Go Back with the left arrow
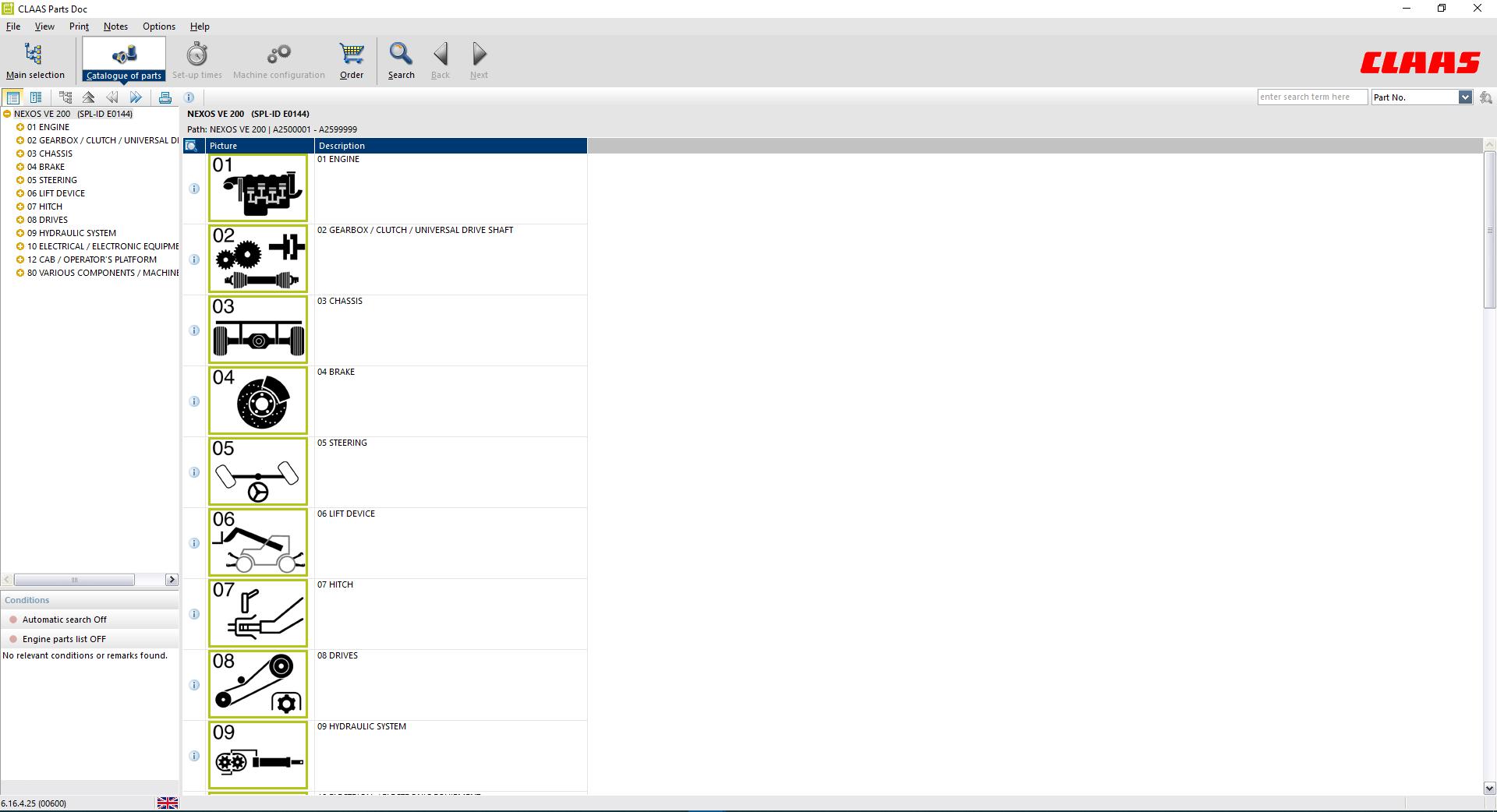 coord(441,61)
